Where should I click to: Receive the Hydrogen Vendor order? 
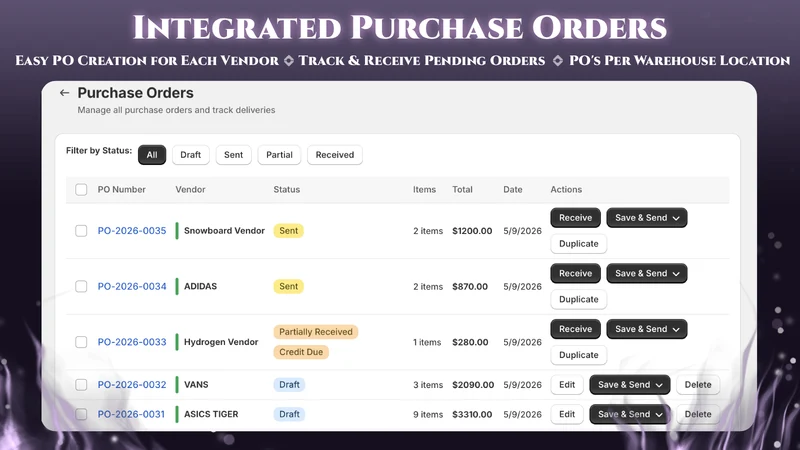(x=576, y=329)
